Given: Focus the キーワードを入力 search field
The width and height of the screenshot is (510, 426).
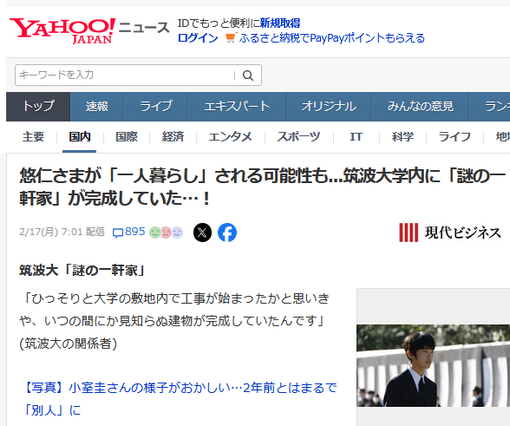Looking at the screenshot, I should [126, 75].
